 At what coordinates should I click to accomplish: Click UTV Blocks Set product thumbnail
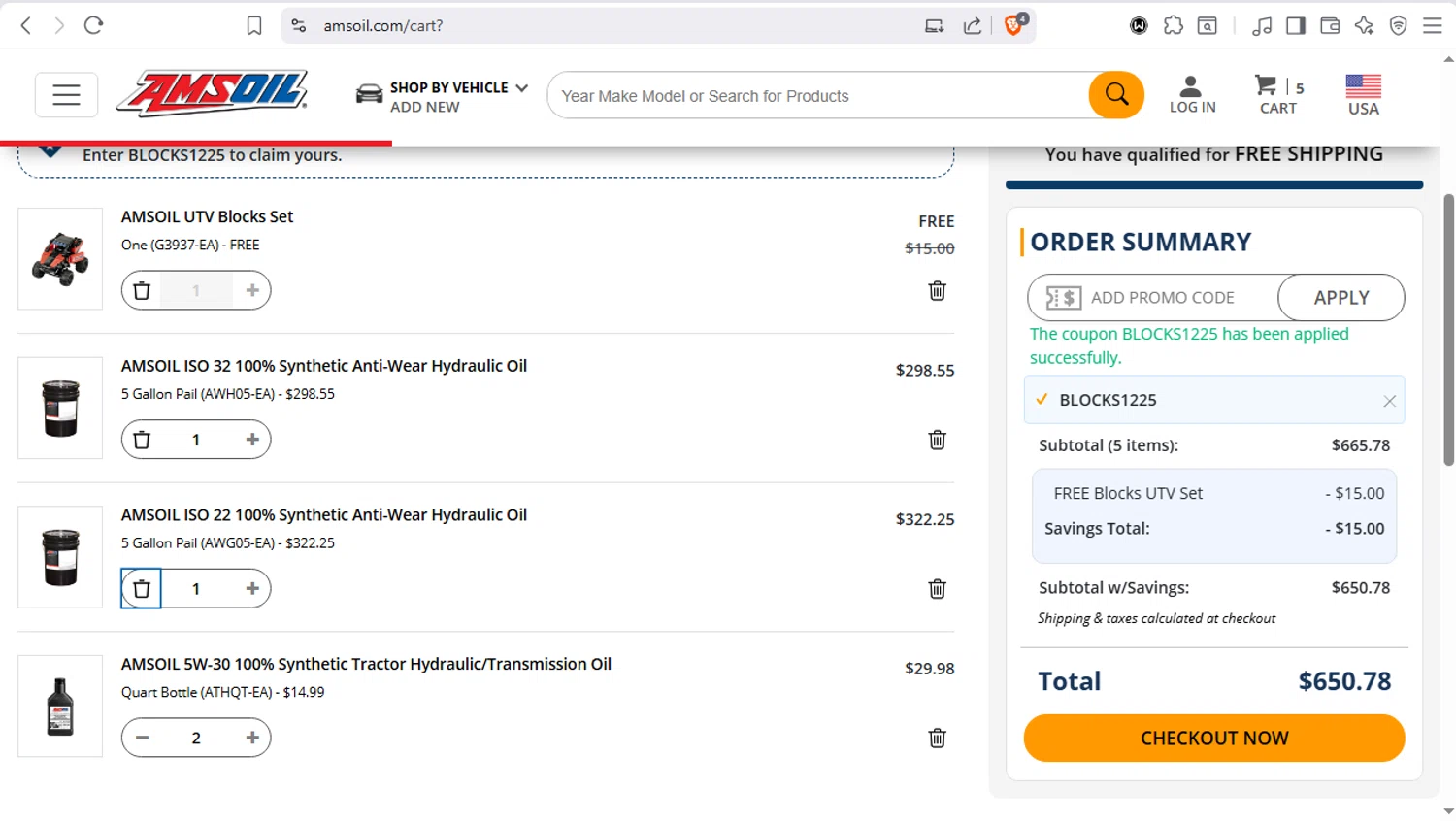(x=60, y=259)
